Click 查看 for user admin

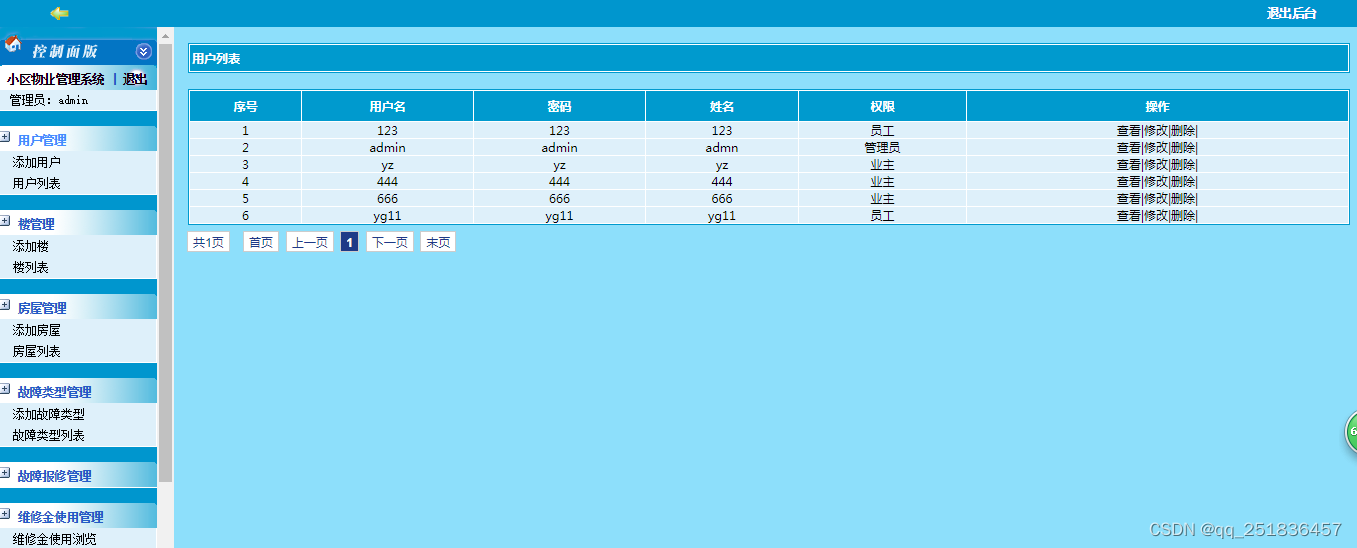(1129, 147)
